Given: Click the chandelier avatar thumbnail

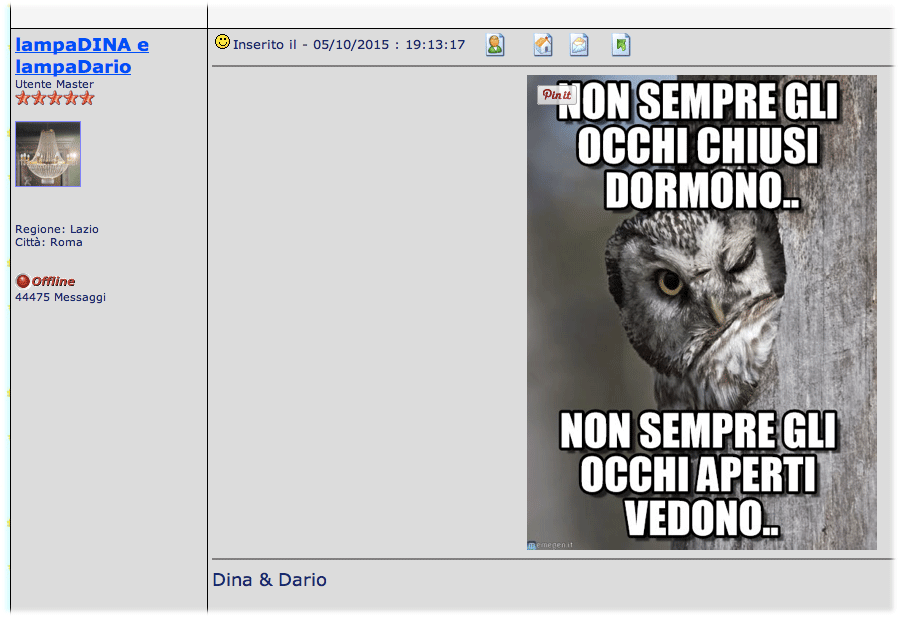Looking at the screenshot, I should point(48,154).
